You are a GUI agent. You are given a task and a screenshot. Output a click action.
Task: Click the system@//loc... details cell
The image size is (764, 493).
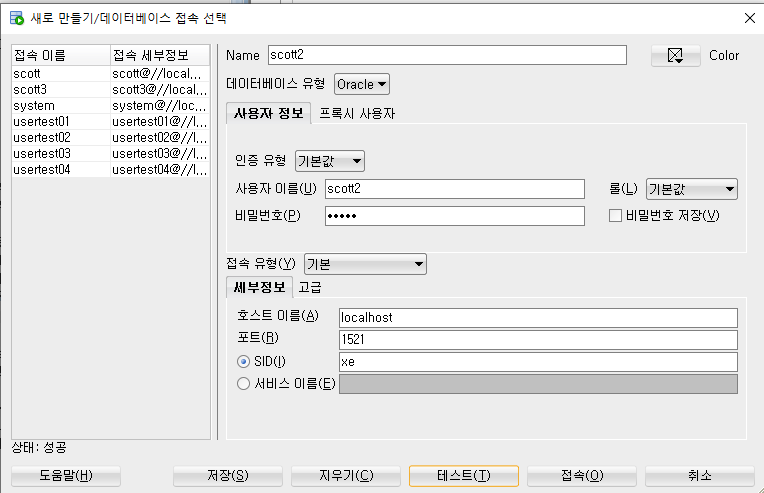pyautogui.click(x=160, y=106)
